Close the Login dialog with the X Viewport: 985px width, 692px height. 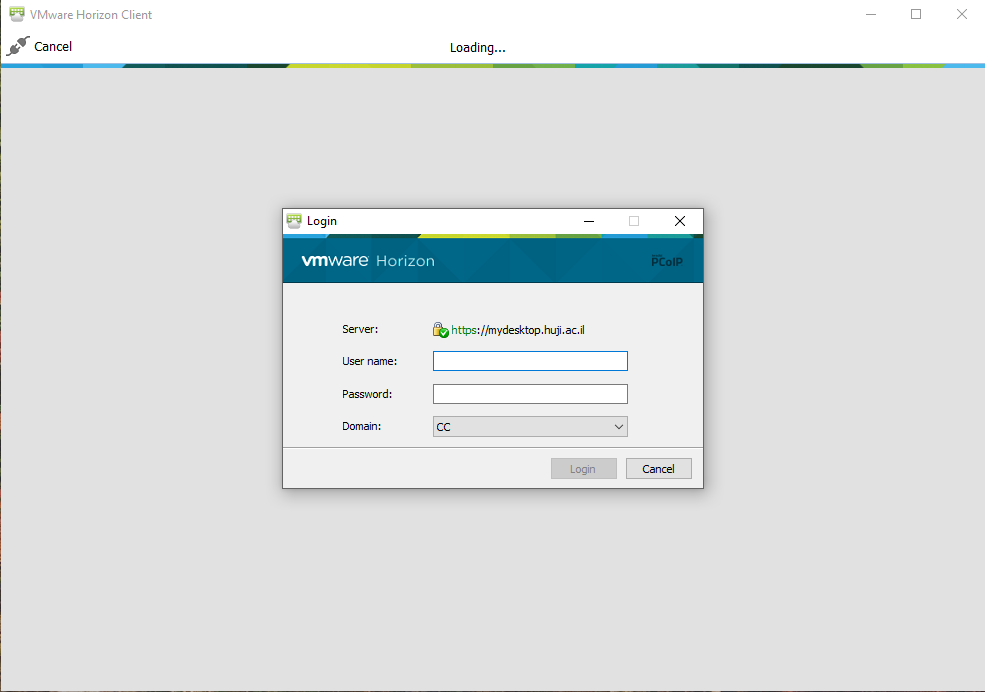(x=680, y=221)
